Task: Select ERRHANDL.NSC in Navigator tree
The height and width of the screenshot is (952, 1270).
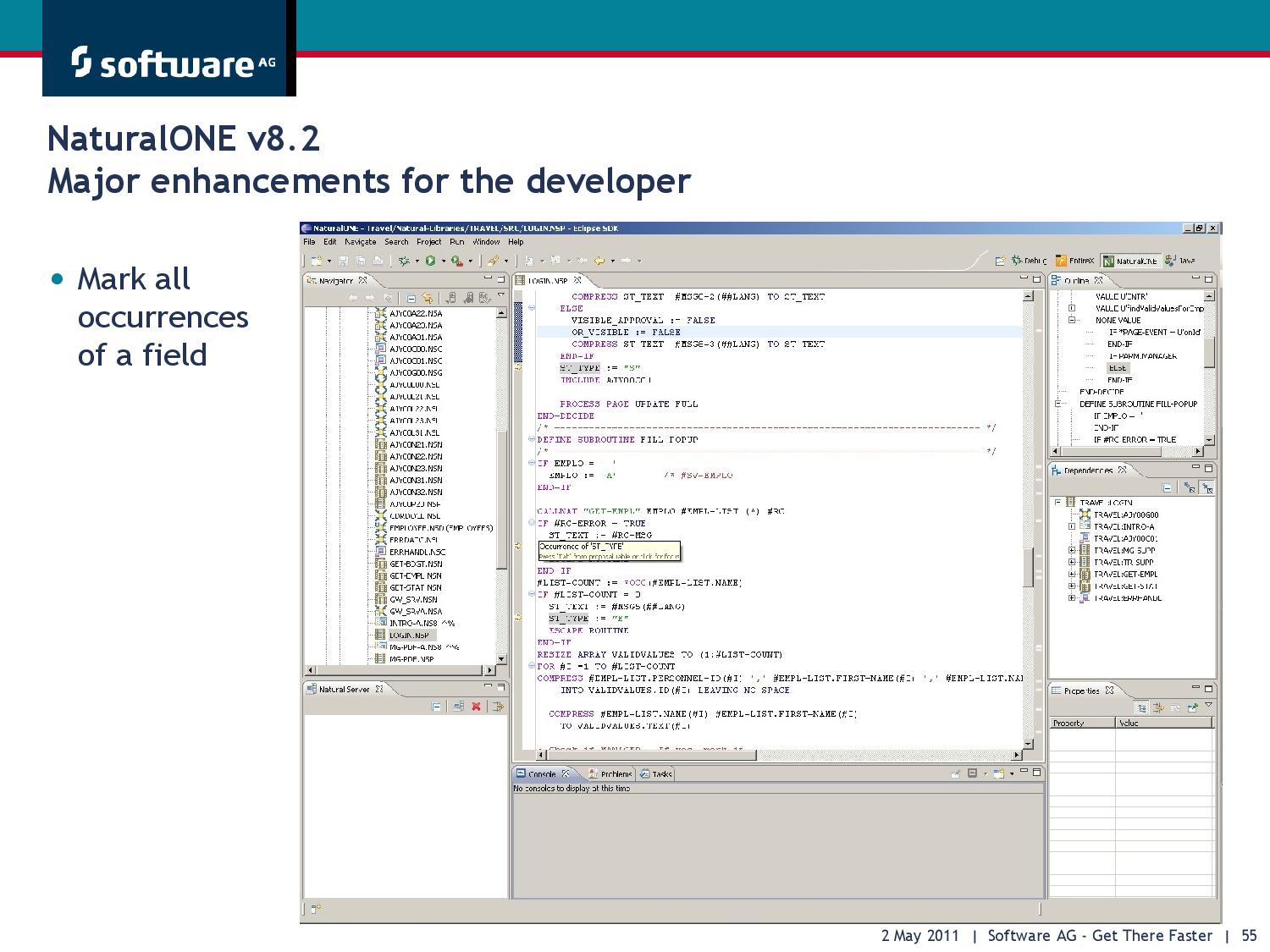Action: coord(417,552)
